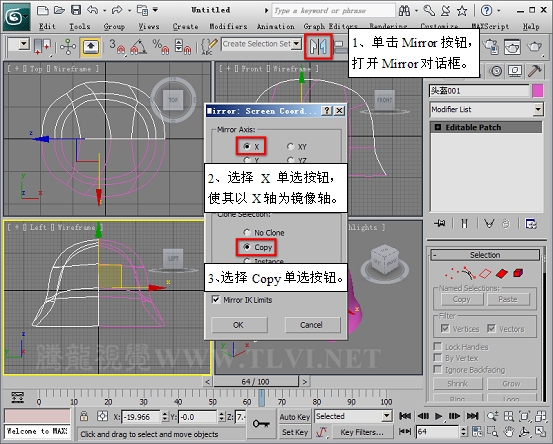Open the Modifiers menu
This screenshot has width=553, height=444.
pyautogui.click(x=228, y=26)
